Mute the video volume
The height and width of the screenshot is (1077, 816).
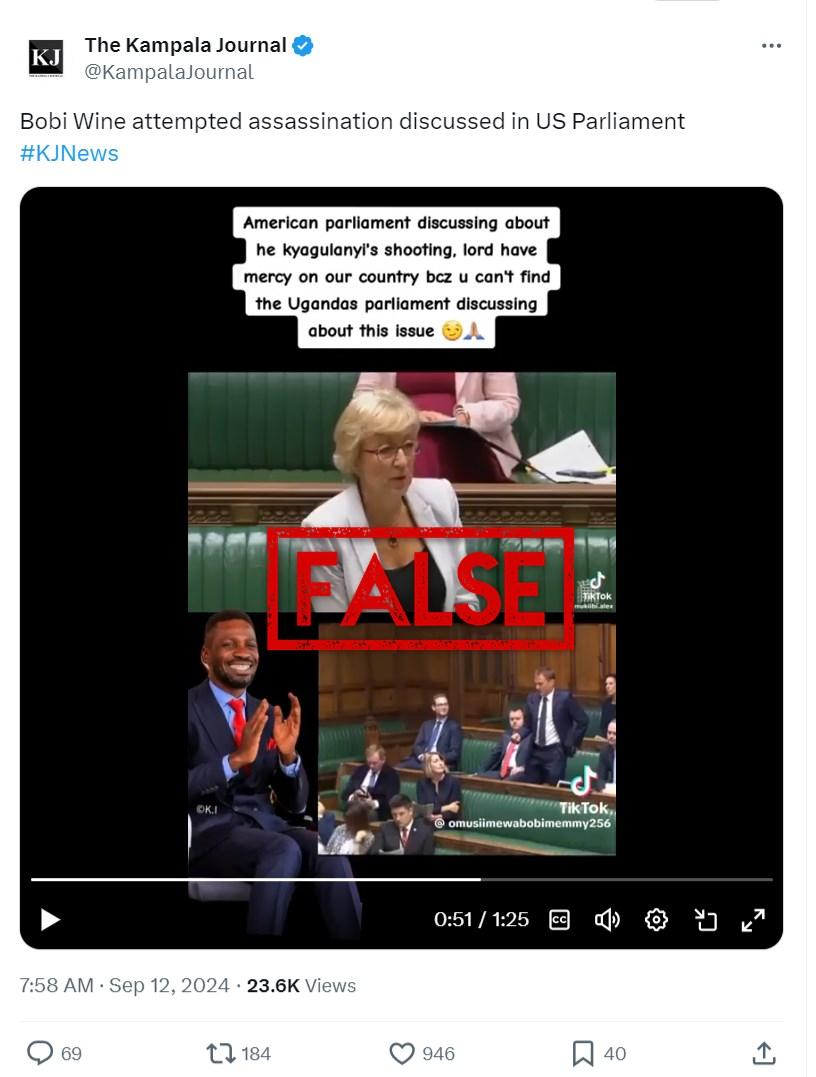coord(607,920)
